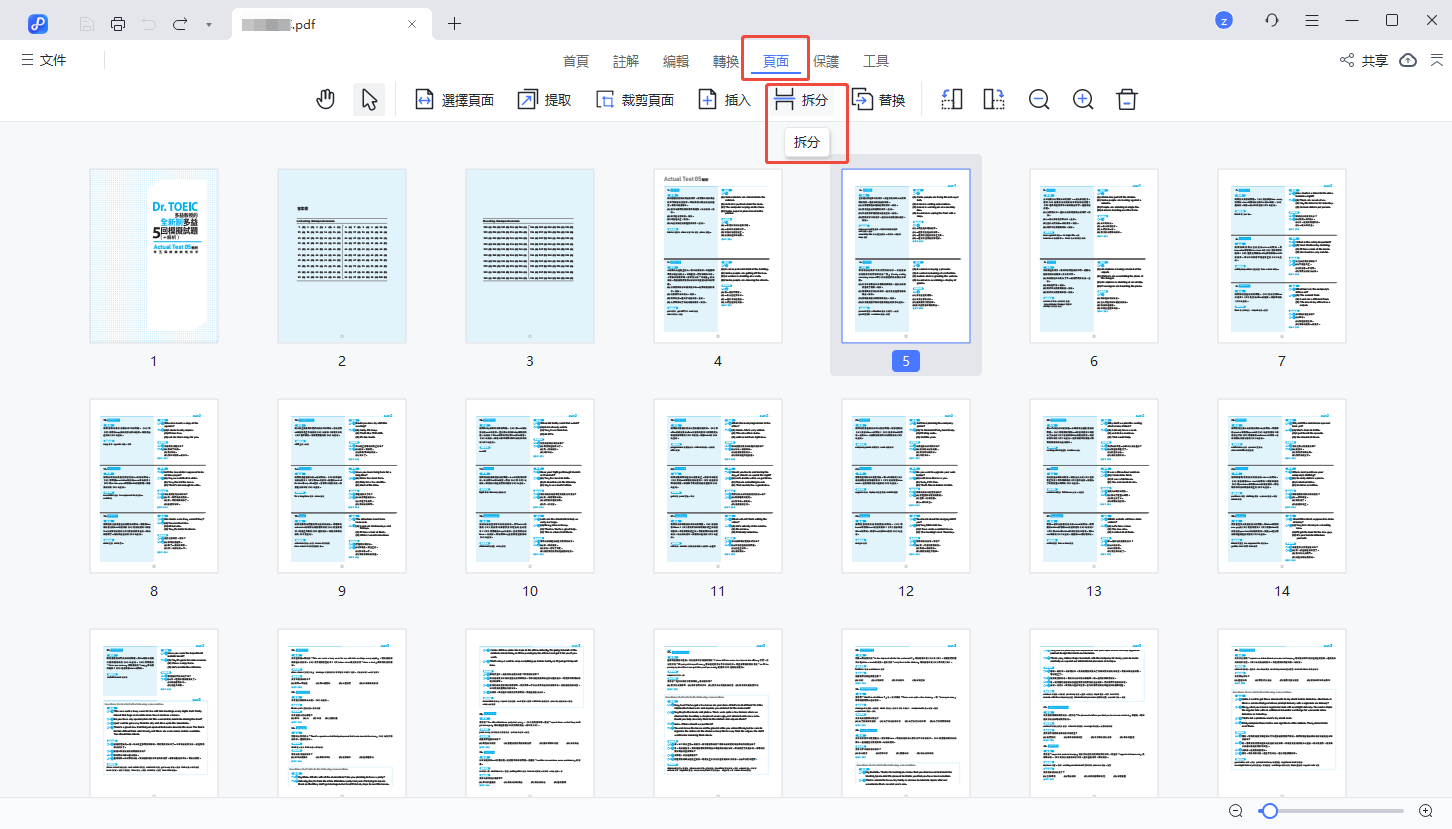The height and width of the screenshot is (829, 1452).
Task: Click the rotate page right icon
Action: [994, 100]
